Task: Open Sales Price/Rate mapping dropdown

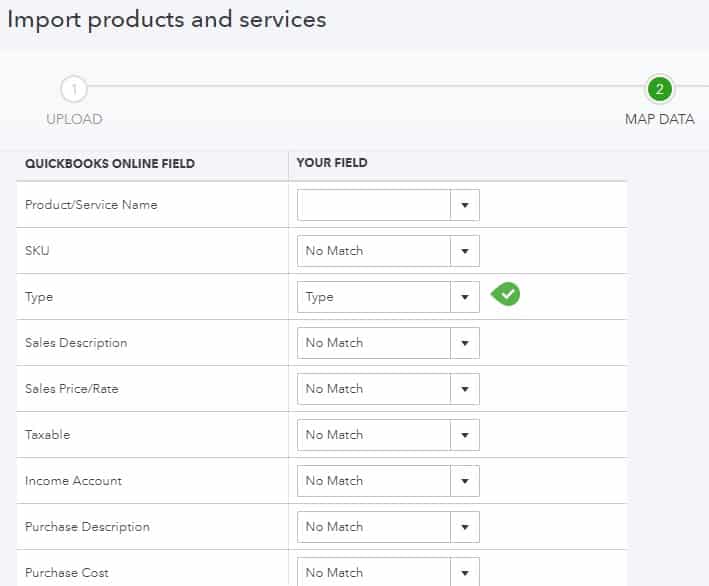Action: point(465,389)
